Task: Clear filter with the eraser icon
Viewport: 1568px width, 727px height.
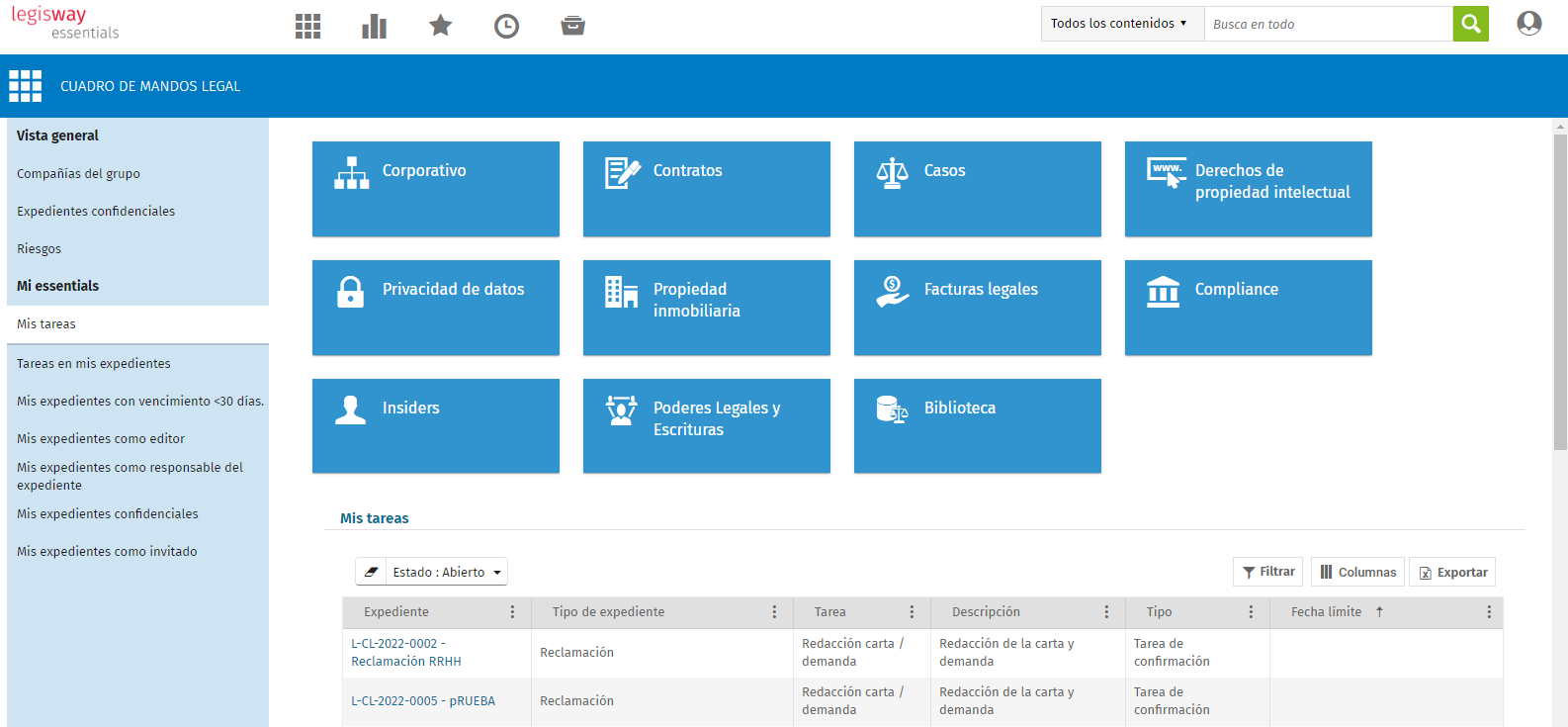Action: 371,572
